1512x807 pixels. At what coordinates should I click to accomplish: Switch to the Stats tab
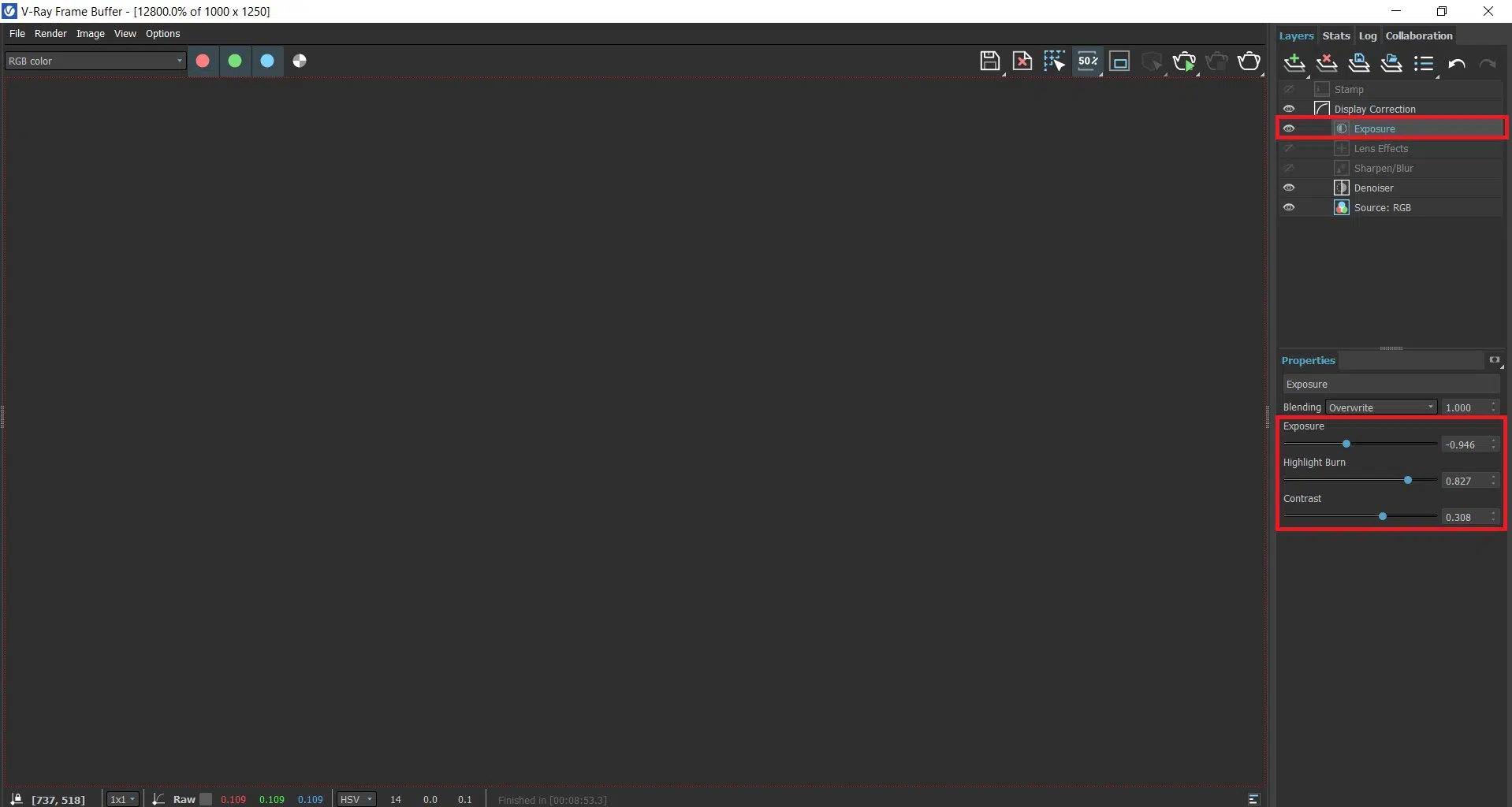(x=1335, y=35)
